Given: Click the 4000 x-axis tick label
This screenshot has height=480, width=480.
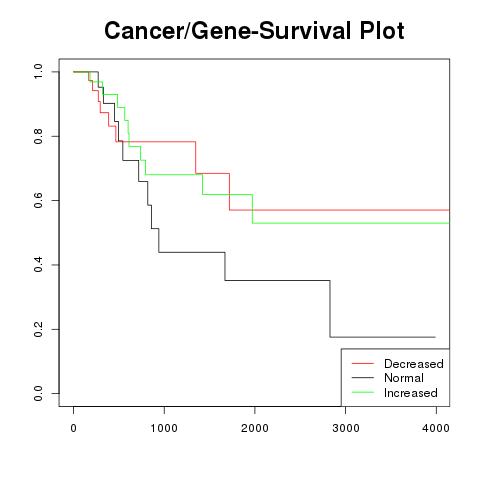Looking at the screenshot, I should coord(436,428).
